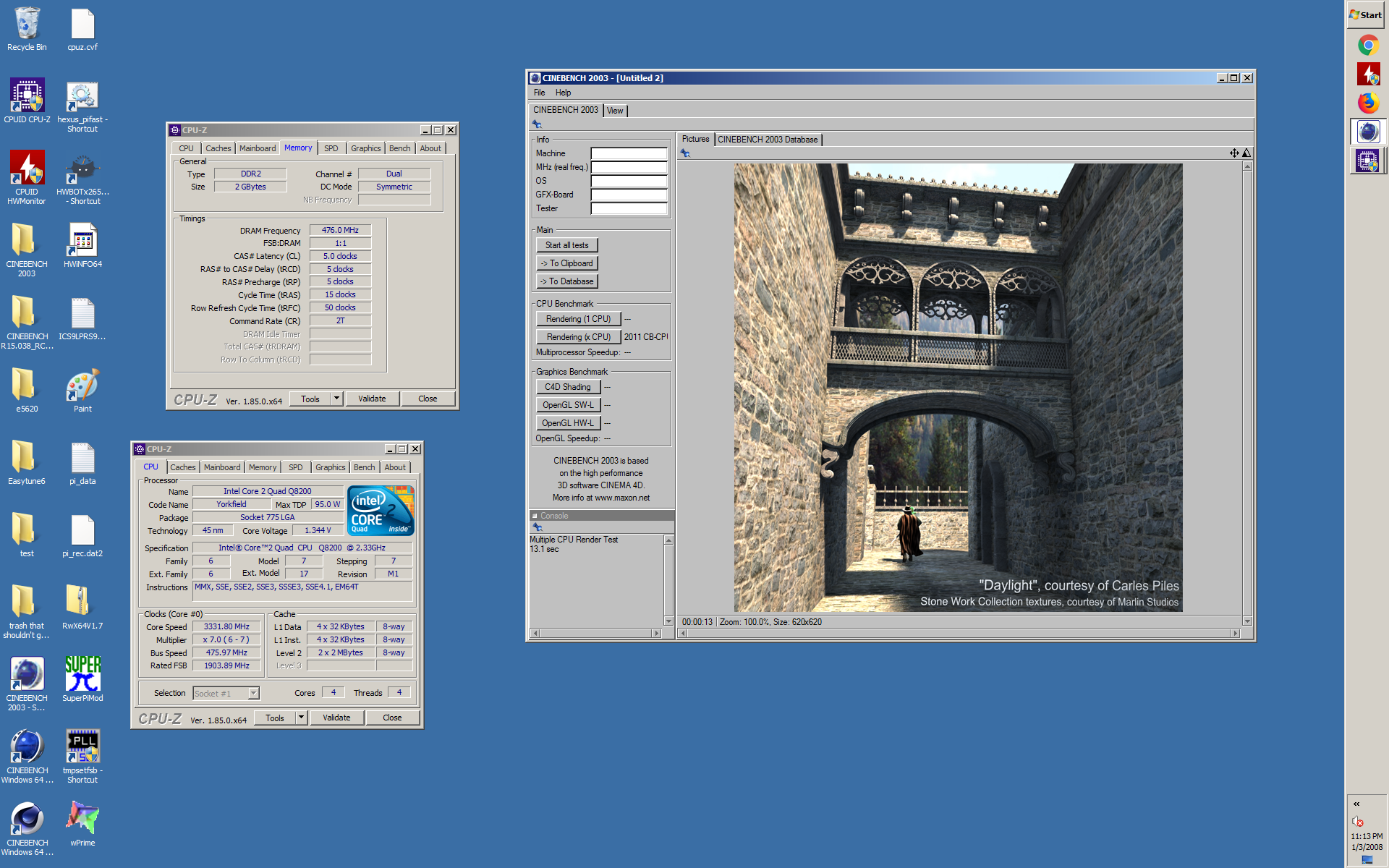Switch to the CPU-Z taskbar button

point(1367,161)
